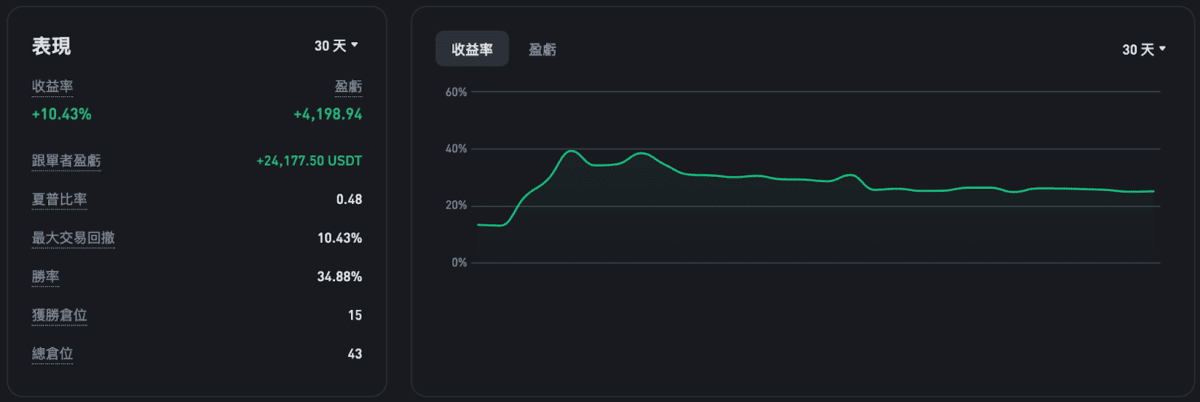Click the 0% label on the chart axis
1200x402 pixels.
coord(459,263)
